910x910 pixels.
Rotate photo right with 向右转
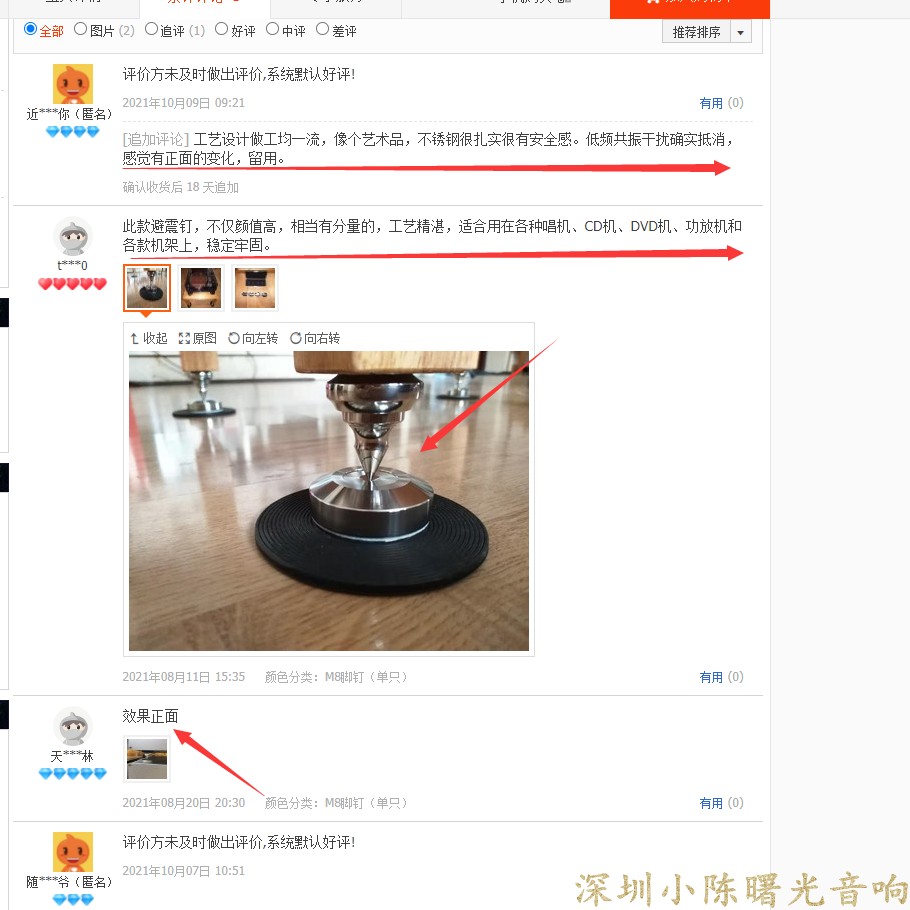click(x=315, y=338)
